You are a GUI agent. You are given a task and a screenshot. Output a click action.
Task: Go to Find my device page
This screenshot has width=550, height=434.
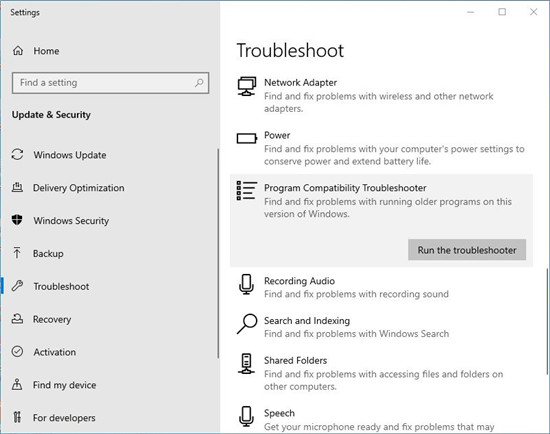64,385
